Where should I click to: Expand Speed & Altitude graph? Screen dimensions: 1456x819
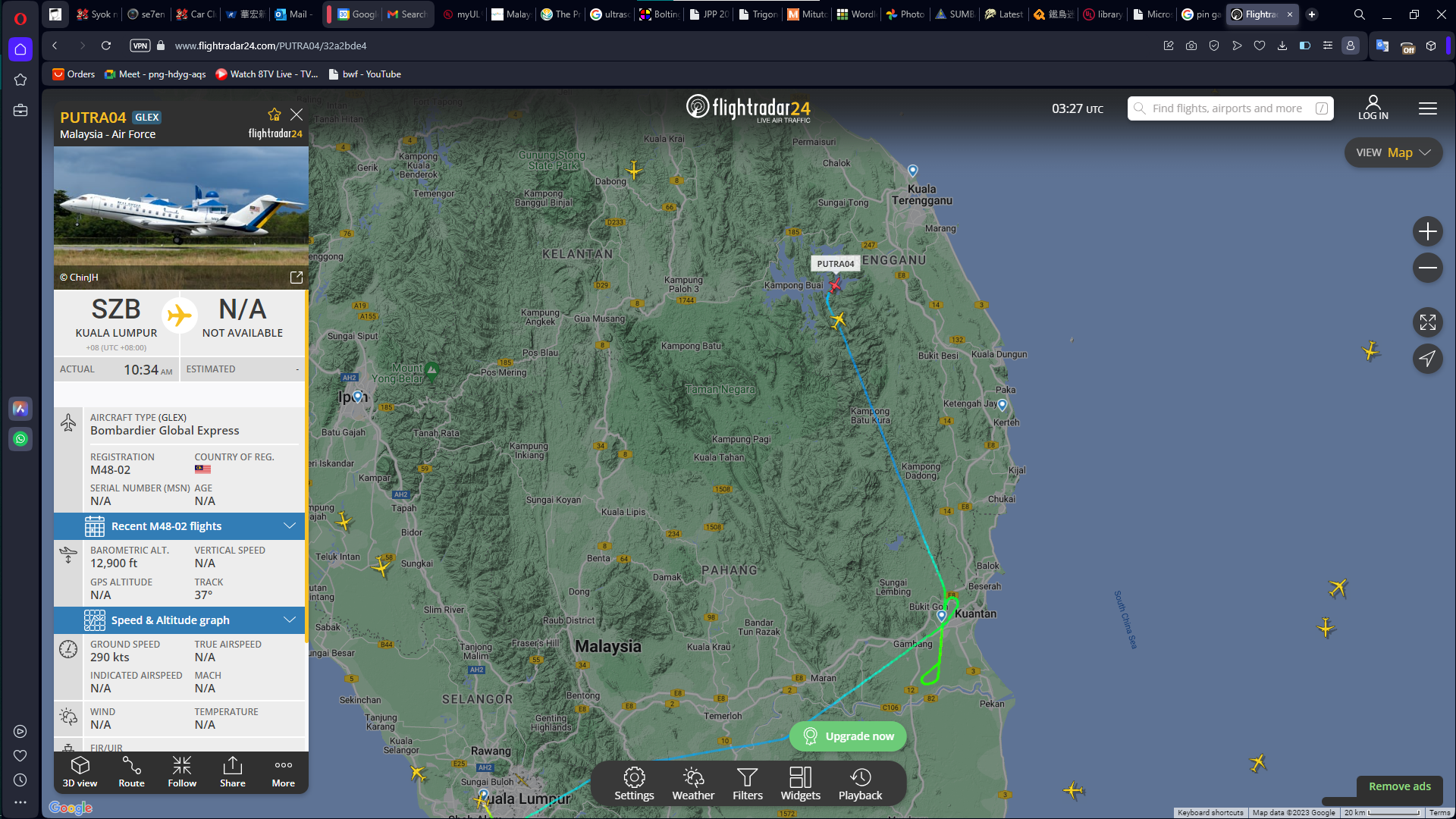pyautogui.click(x=179, y=620)
